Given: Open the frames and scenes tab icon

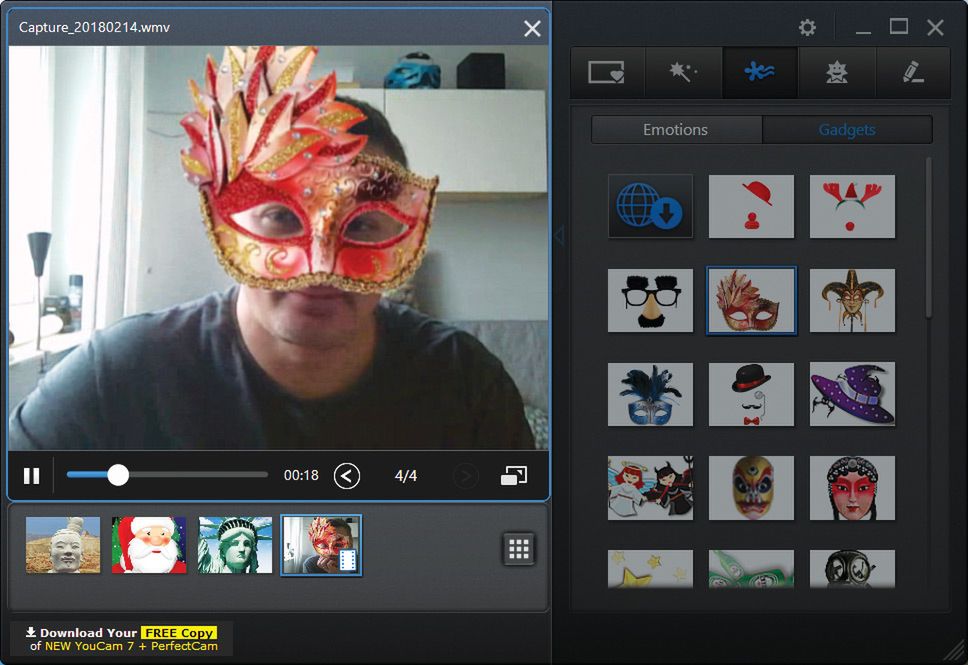Looking at the screenshot, I should [x=606, y=73].
